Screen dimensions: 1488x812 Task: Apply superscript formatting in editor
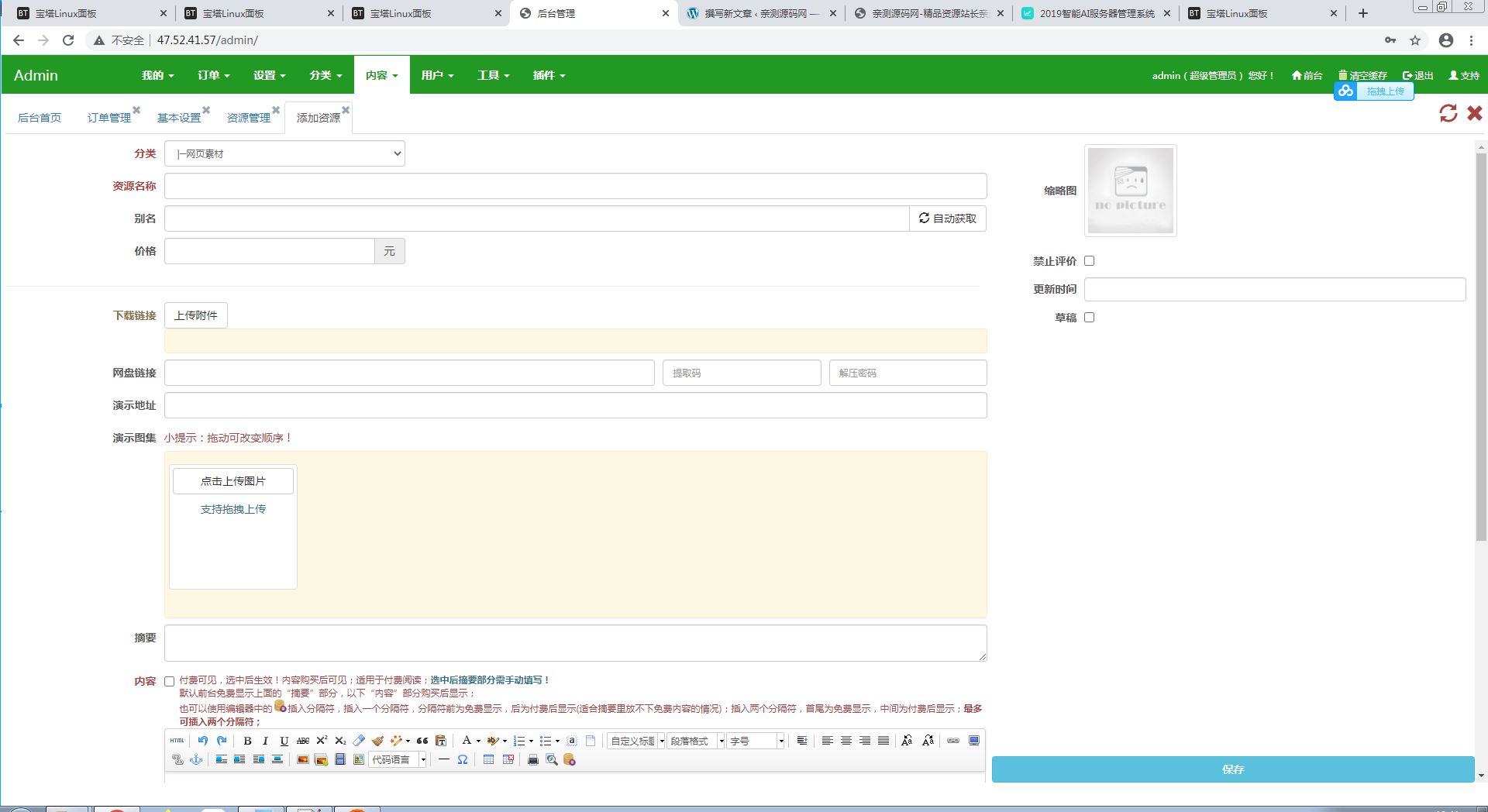pos(322,741)
